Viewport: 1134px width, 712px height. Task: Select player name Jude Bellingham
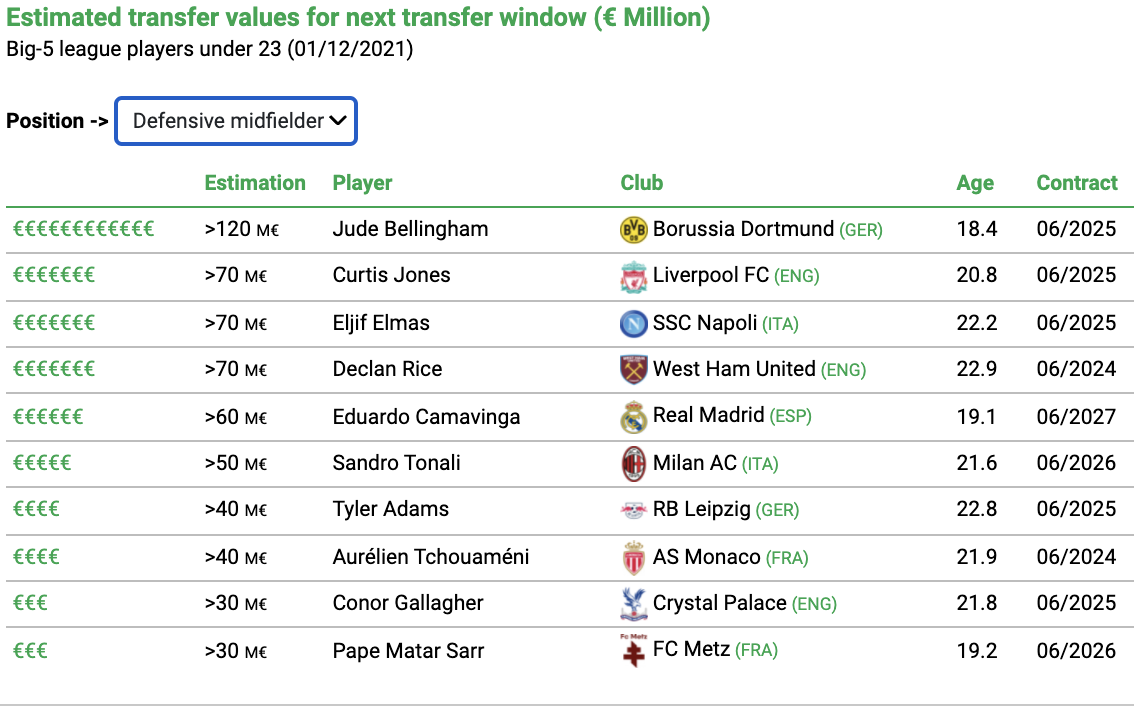410,229
